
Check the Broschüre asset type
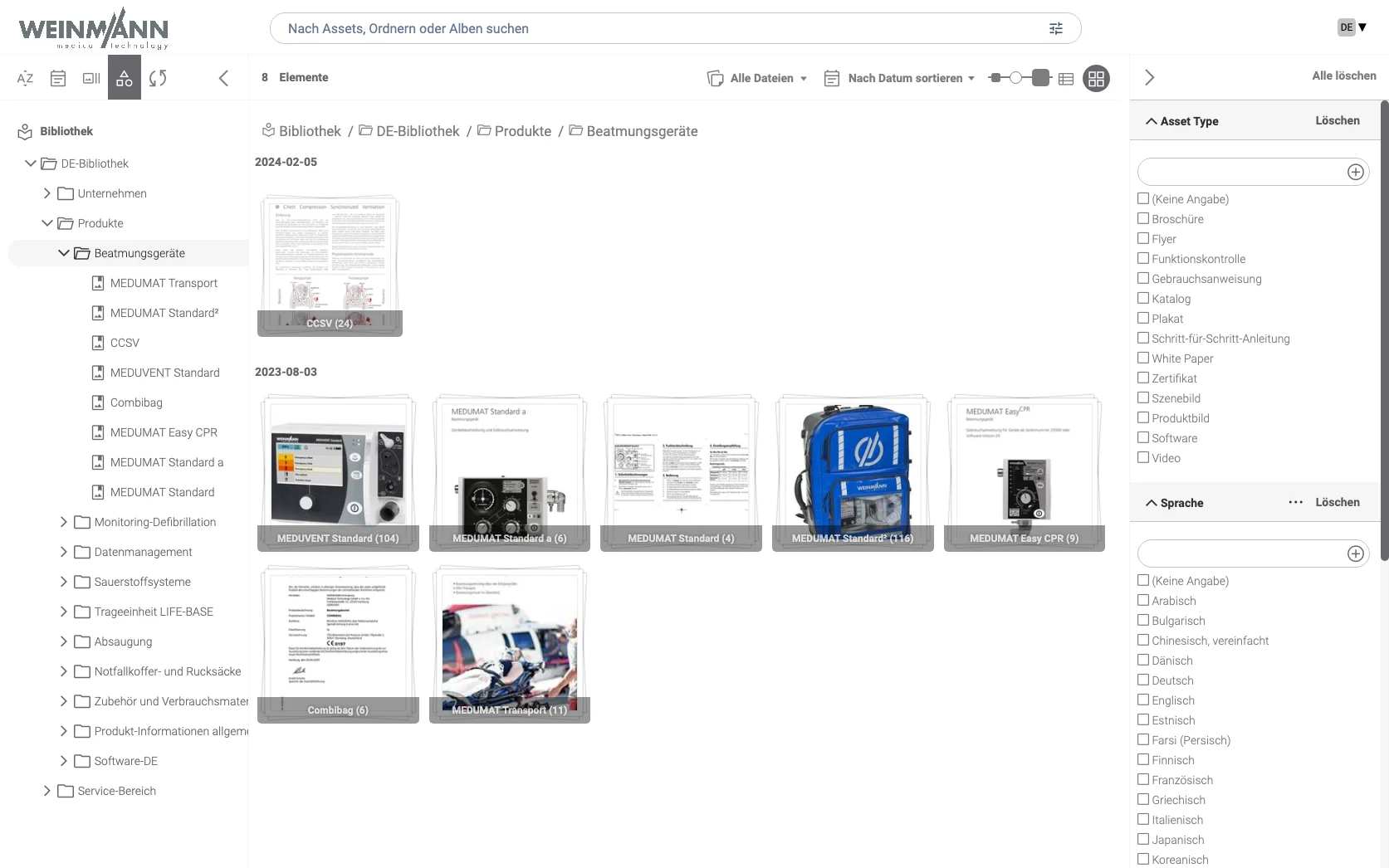[1143, 218]
